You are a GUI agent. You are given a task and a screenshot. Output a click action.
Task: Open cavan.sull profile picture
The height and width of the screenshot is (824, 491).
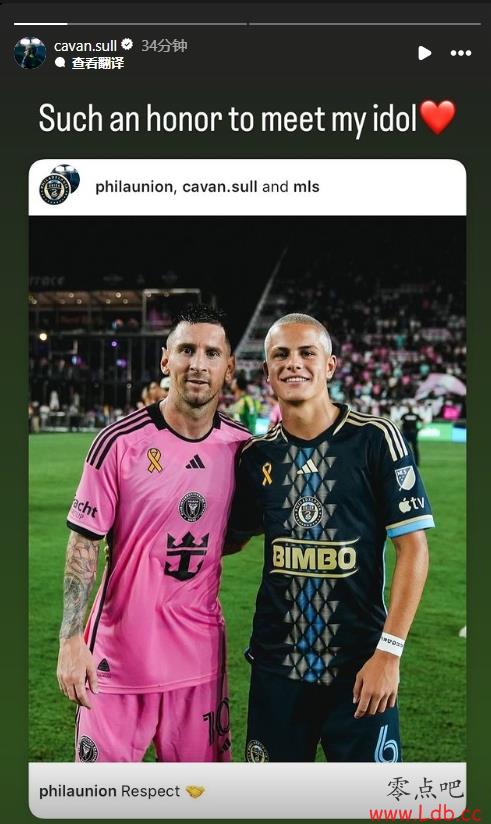(x=29, y=53)
